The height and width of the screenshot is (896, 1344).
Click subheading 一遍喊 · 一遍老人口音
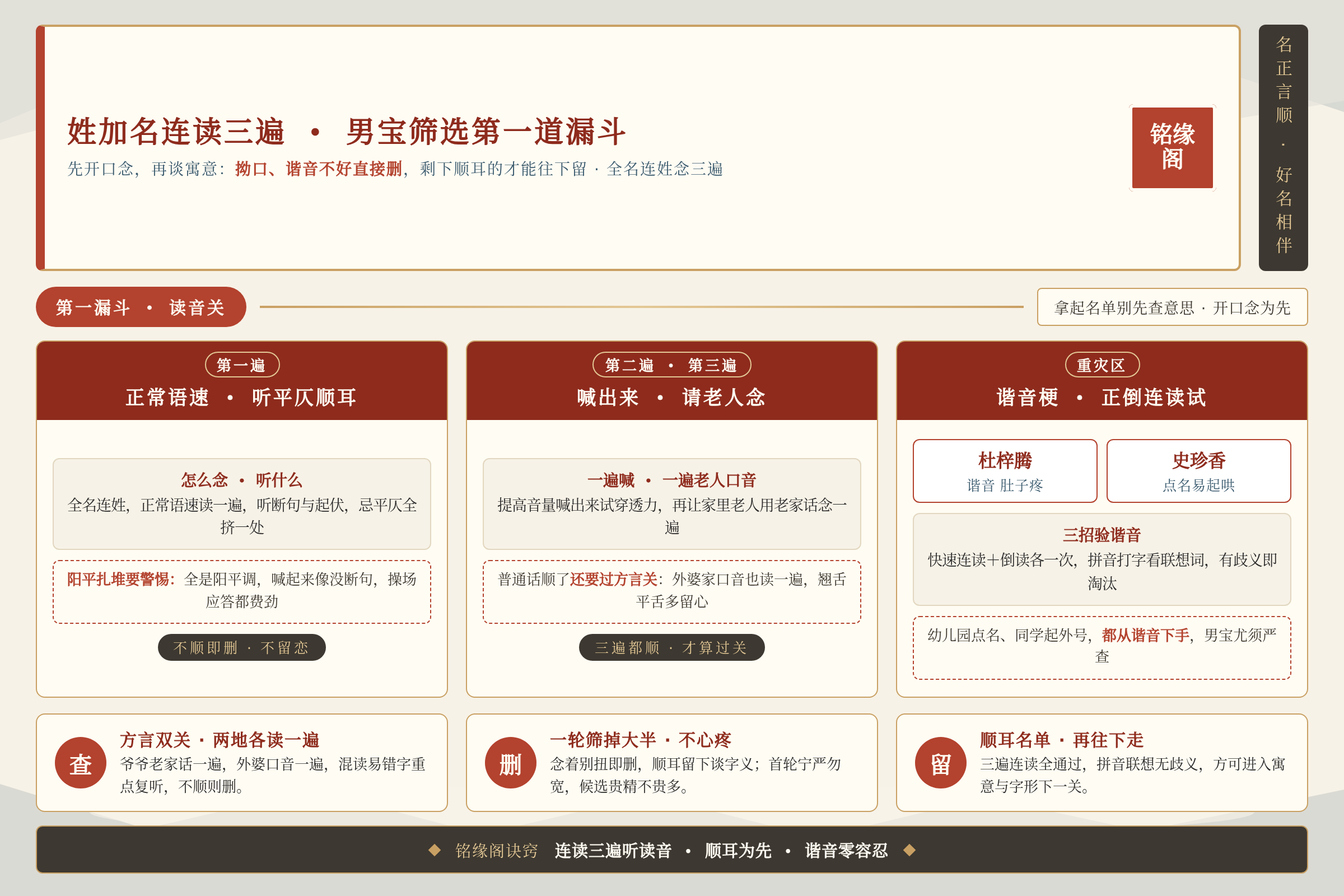[x=671, y=479]
